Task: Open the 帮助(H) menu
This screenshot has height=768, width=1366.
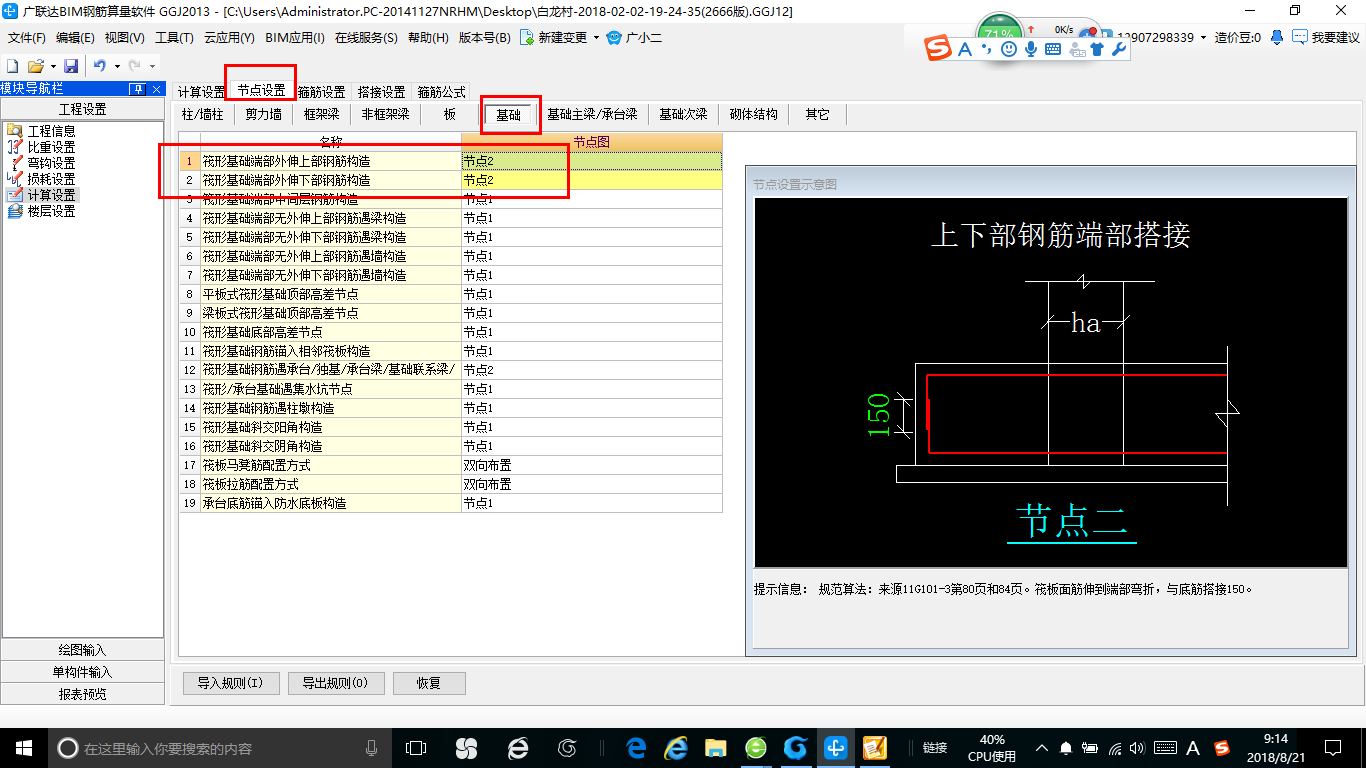Action: 428,38
